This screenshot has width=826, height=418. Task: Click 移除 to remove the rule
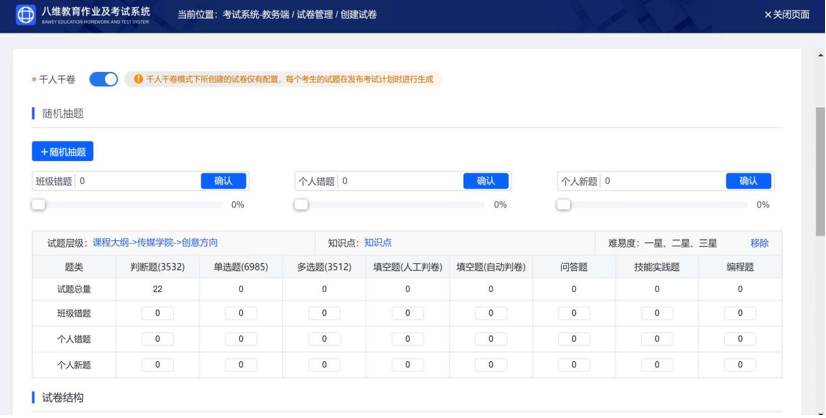tap(760, 243)
